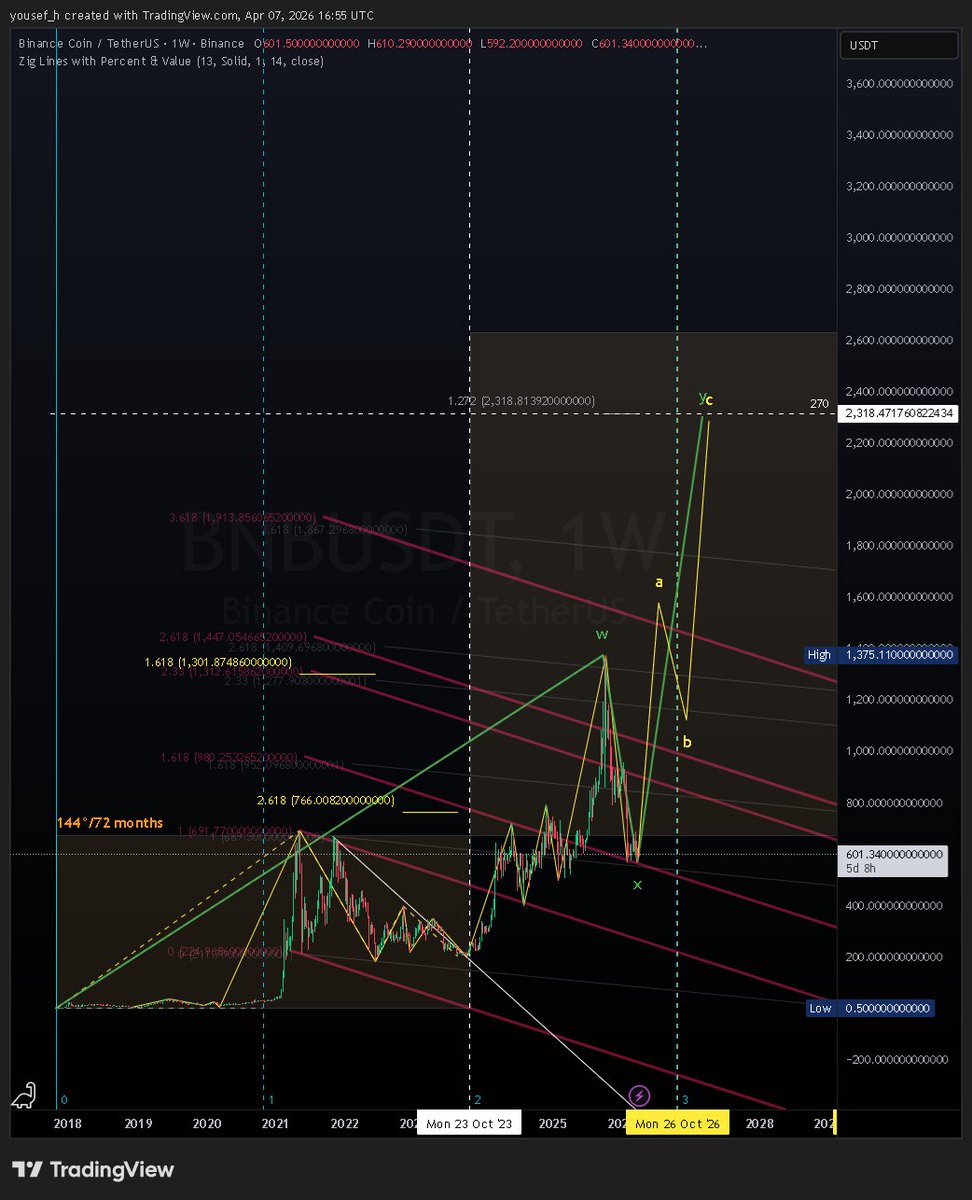Click the yellow 2.618 (766.008) Fibonacci label

tap(328, 800)
